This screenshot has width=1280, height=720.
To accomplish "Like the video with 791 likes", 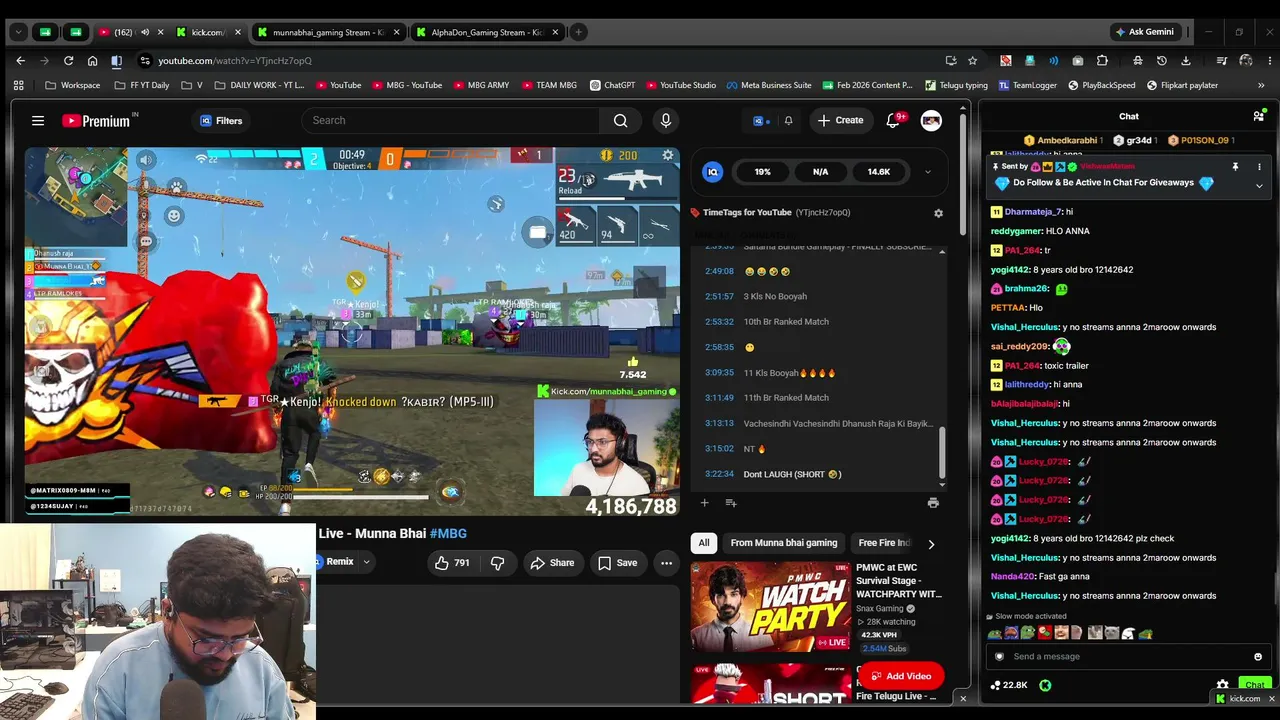I will pos(452,563).
